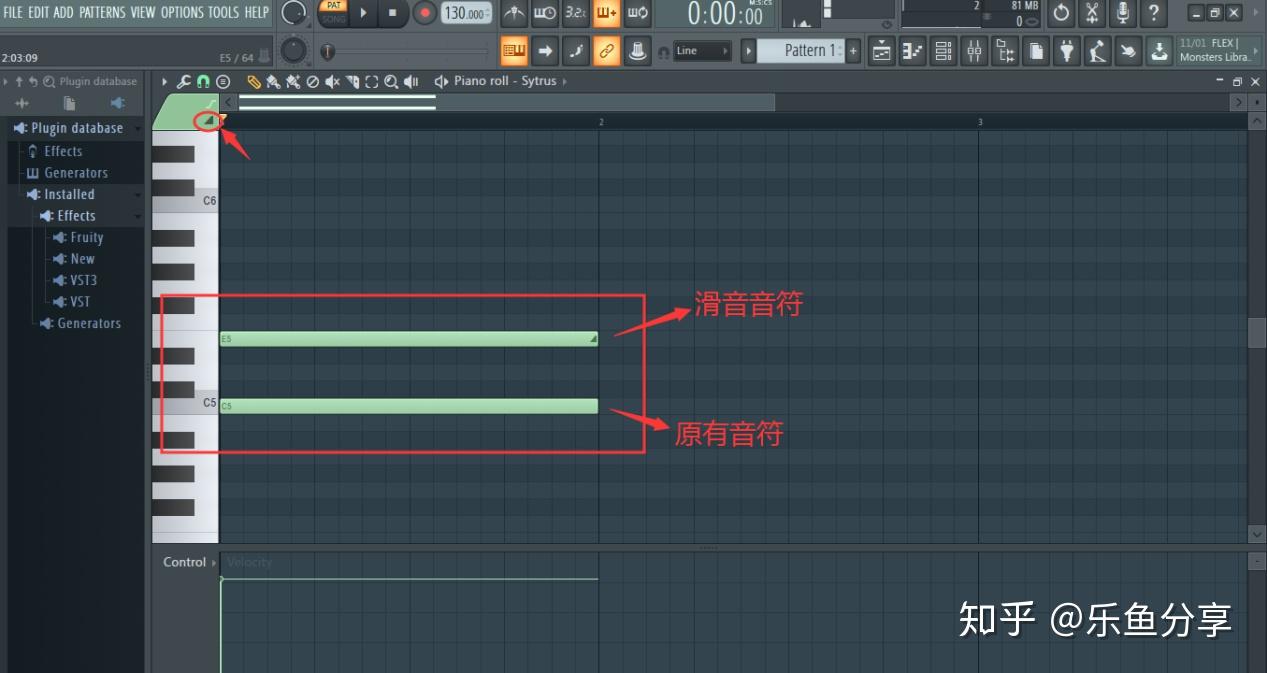
Task: Open the Channel rack icon
Action: click(943, 50)
